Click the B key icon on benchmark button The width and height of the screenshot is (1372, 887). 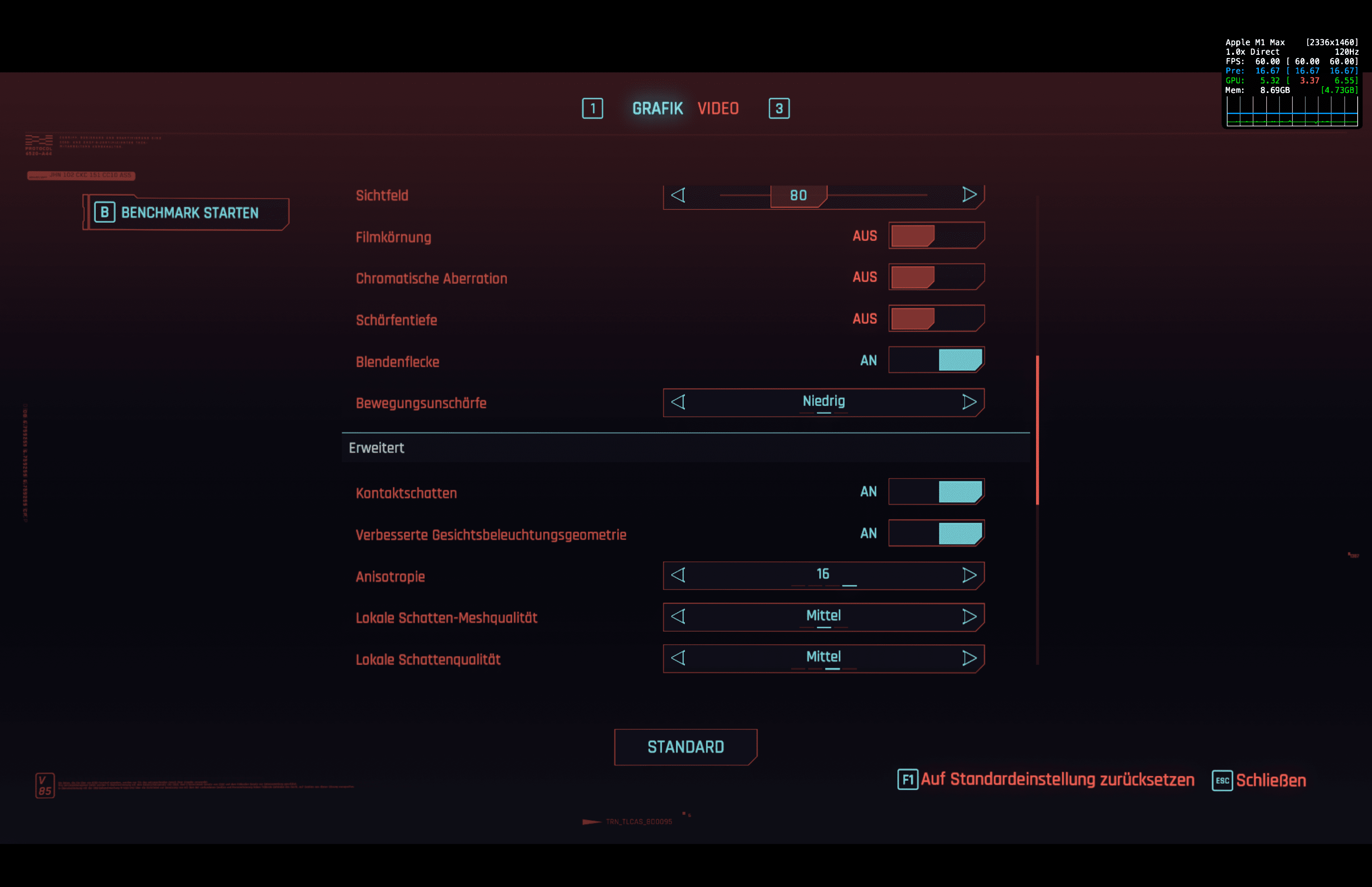[x=105, y=212]
